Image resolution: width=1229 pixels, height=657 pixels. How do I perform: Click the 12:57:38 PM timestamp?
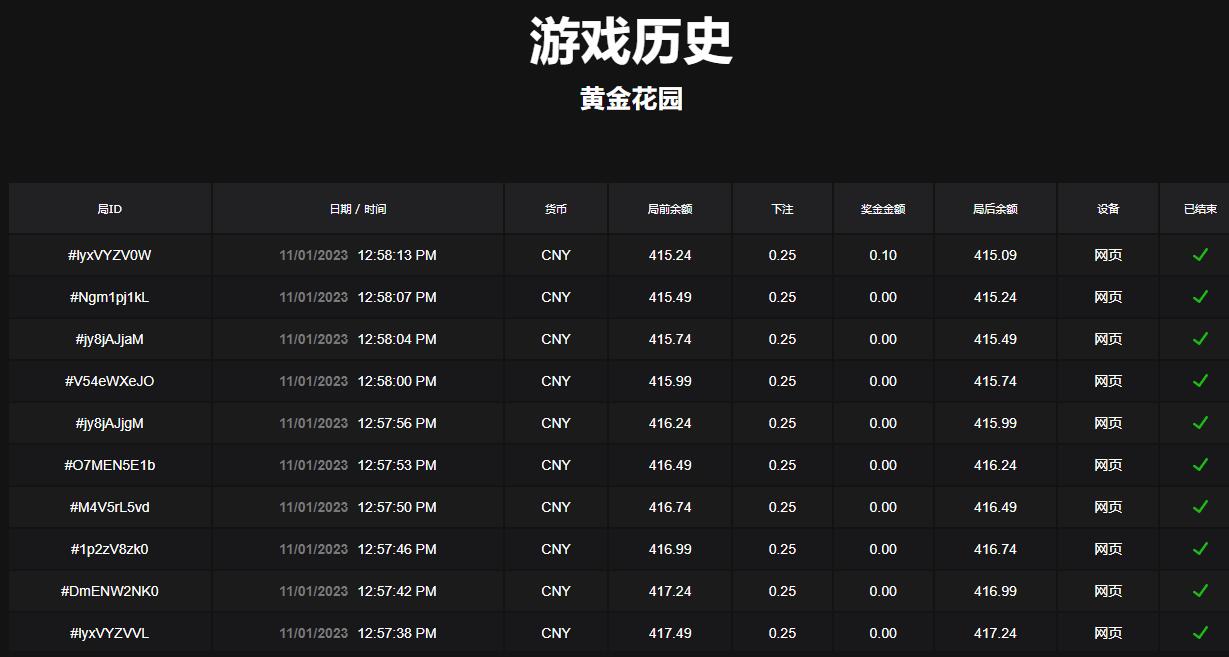397,633
